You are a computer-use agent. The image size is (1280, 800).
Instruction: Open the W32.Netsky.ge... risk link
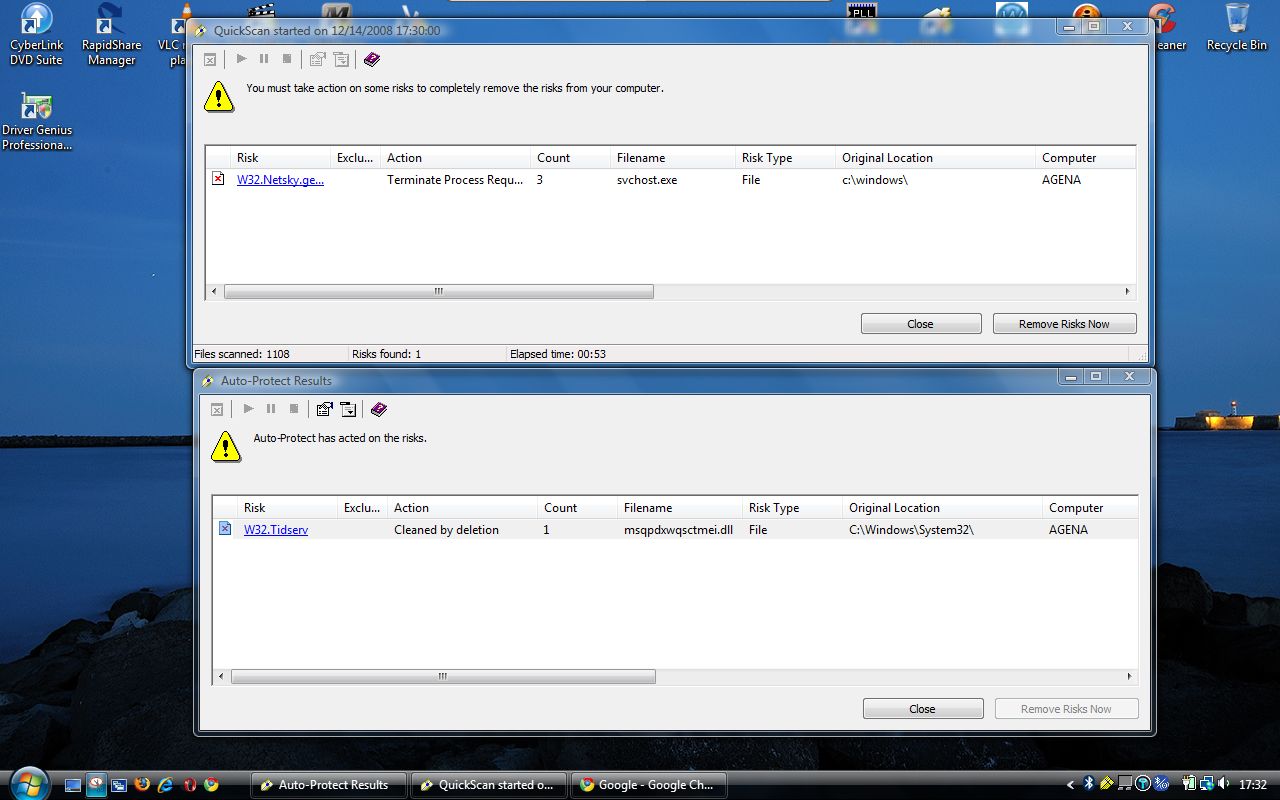click(x=280, y=180)
